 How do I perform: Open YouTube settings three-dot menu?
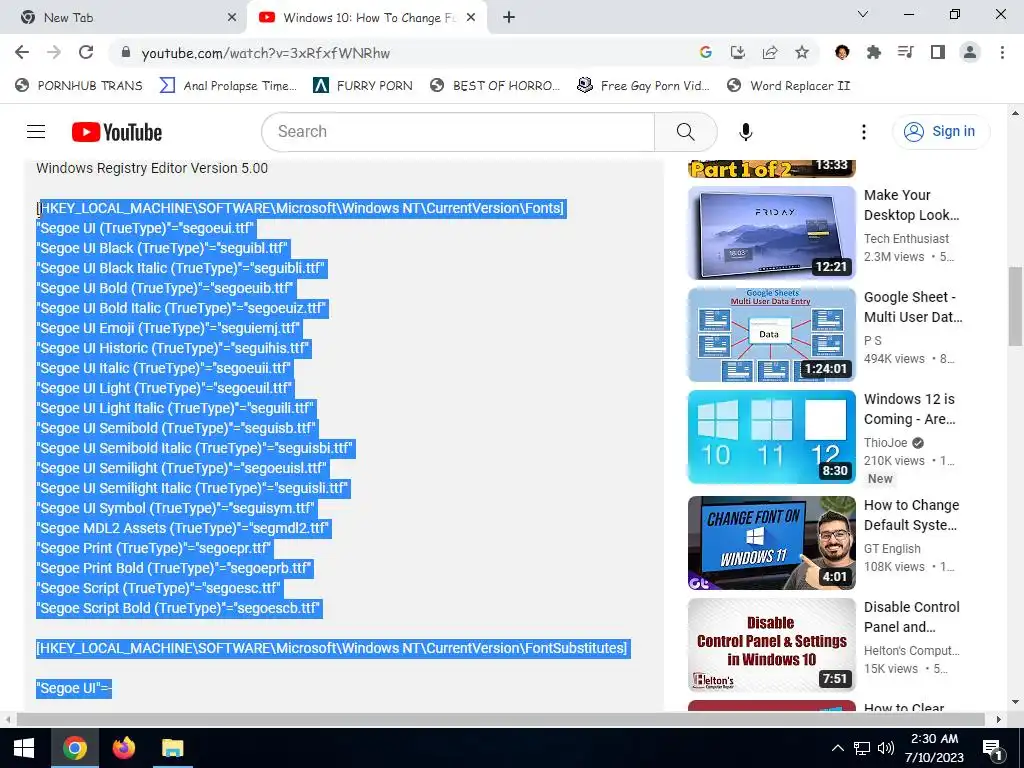(x=863, y=132)
